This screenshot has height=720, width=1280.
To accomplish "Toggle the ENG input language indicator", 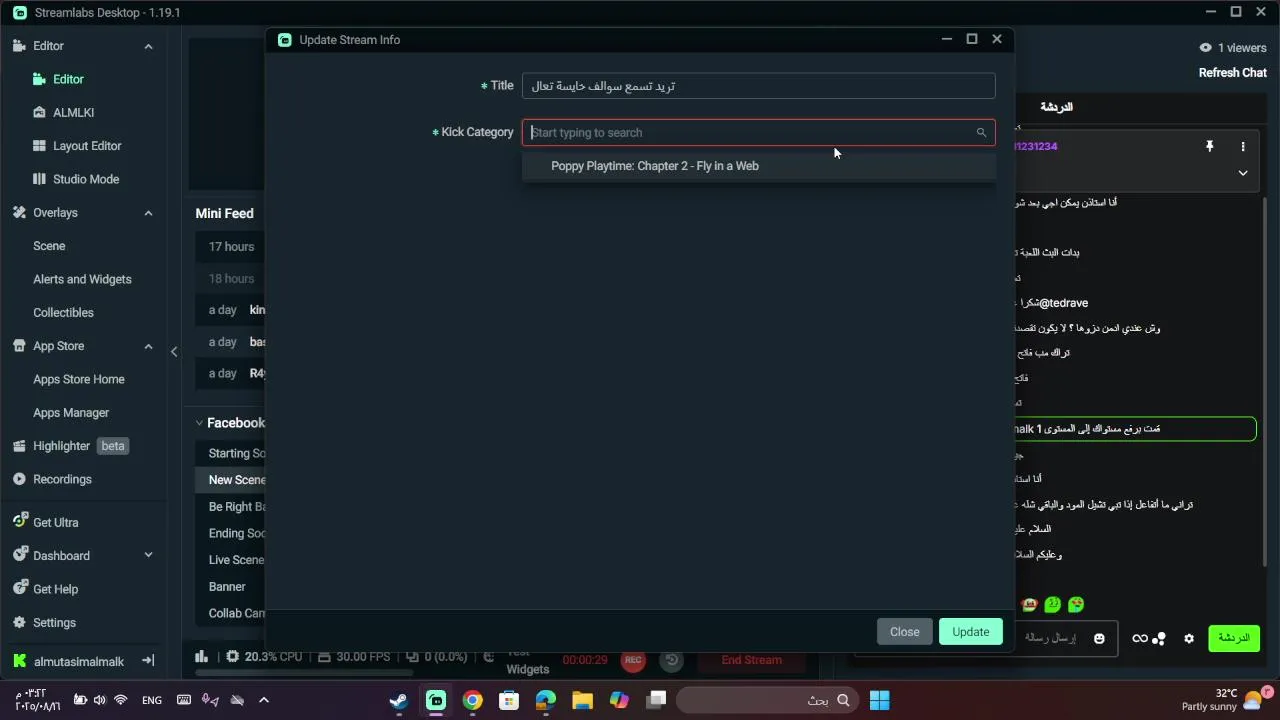I will coord(152,701).
